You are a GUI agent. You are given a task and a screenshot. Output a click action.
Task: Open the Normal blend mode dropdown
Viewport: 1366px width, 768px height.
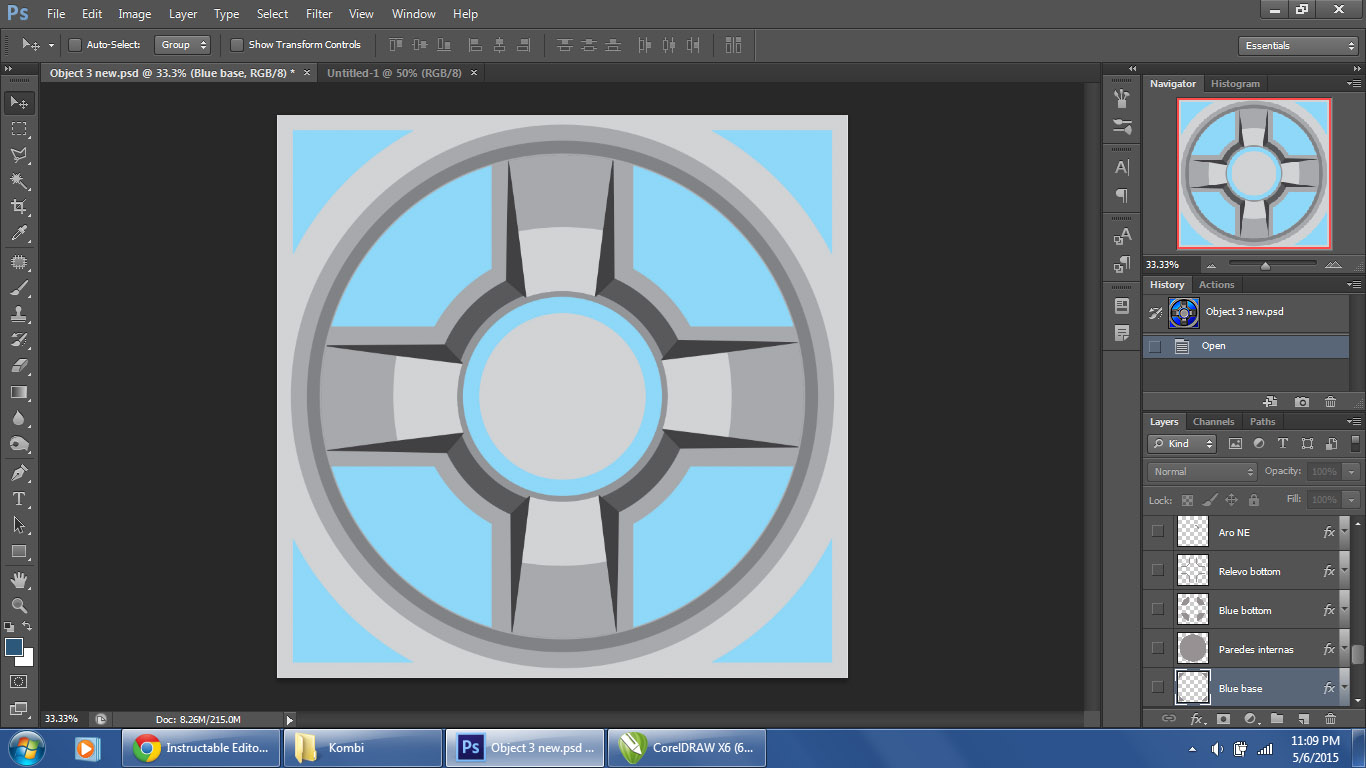[1202, 471]
